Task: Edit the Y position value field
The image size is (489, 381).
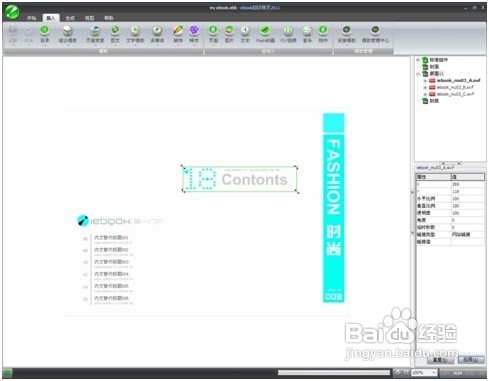Action: pos(467,191)
